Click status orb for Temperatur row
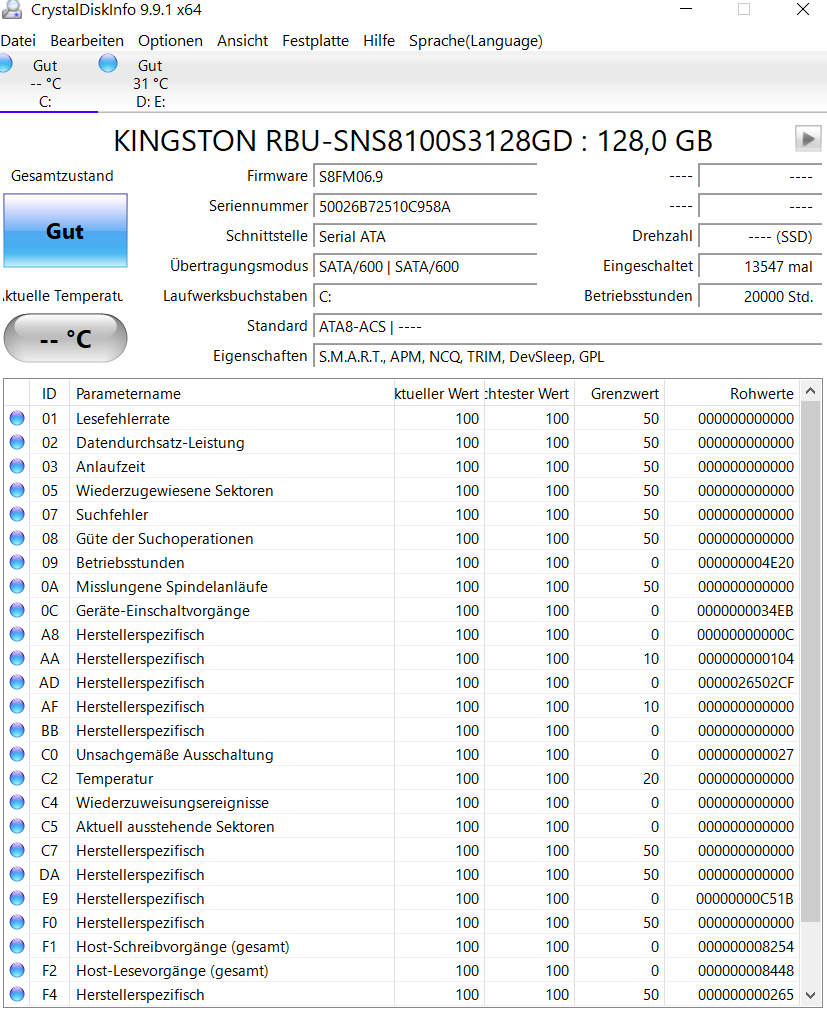This screenshot has width=827, height=1013. 17,778
